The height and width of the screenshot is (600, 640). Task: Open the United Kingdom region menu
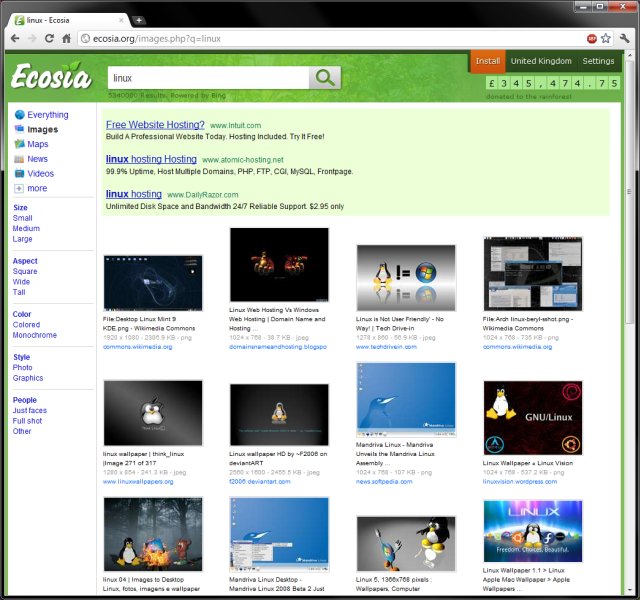(x=541, y=61)
